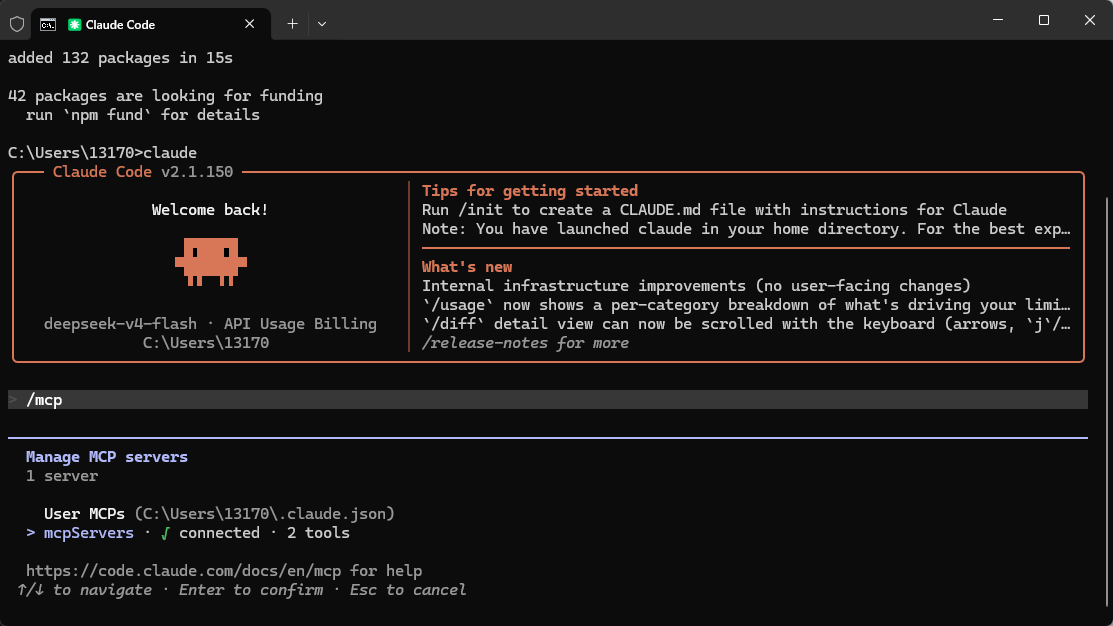Viewport: 1113px width, 626px height.
Task: Click the /mcp input prompt field
Action: [x=547, y=400]
